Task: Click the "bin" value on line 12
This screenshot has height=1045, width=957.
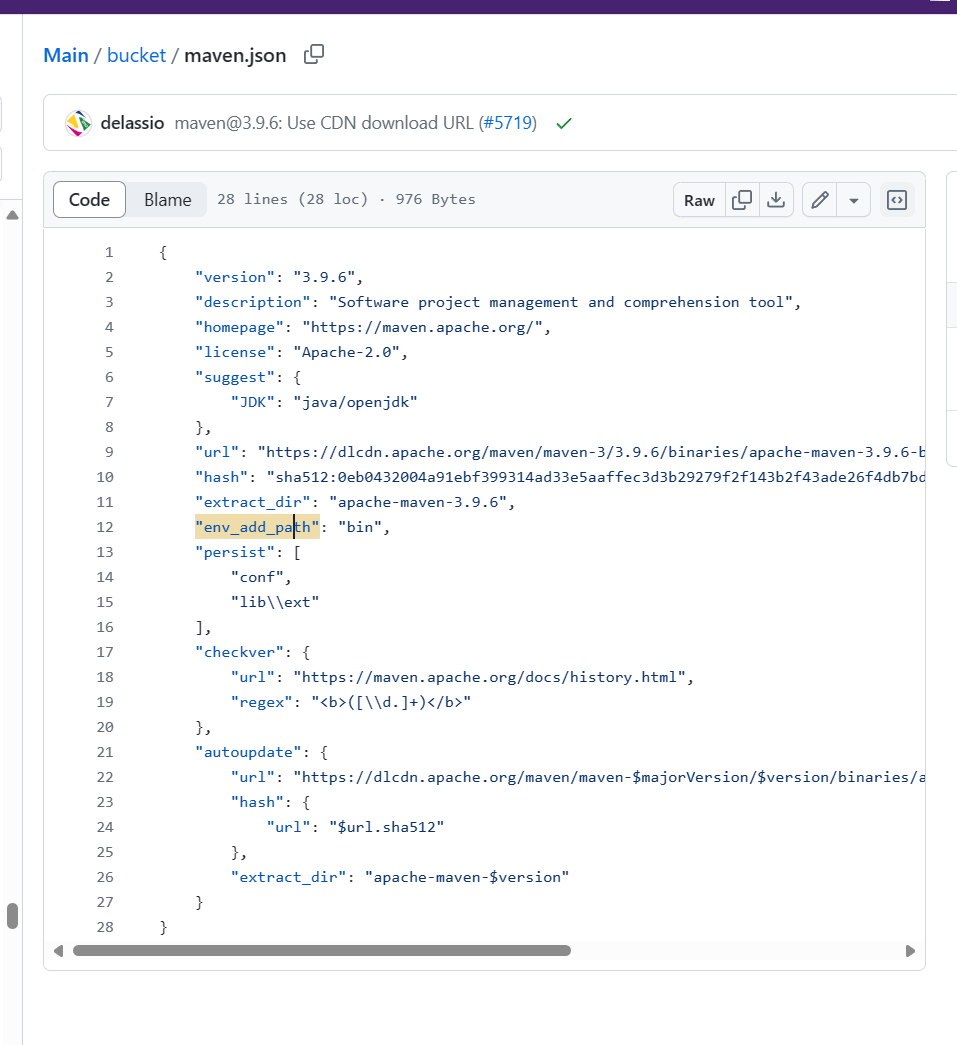Action: pyautogui.click(x=360, y=527)
